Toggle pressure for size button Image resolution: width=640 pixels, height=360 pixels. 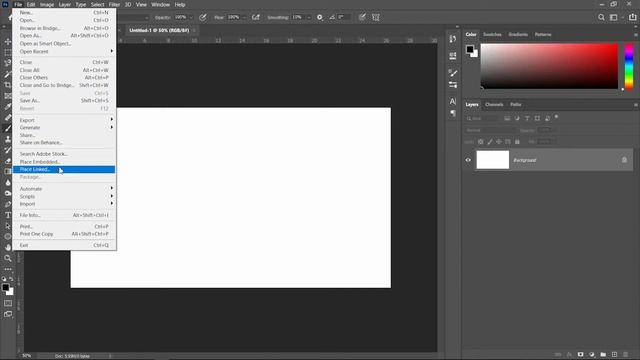tap(362, 17)
